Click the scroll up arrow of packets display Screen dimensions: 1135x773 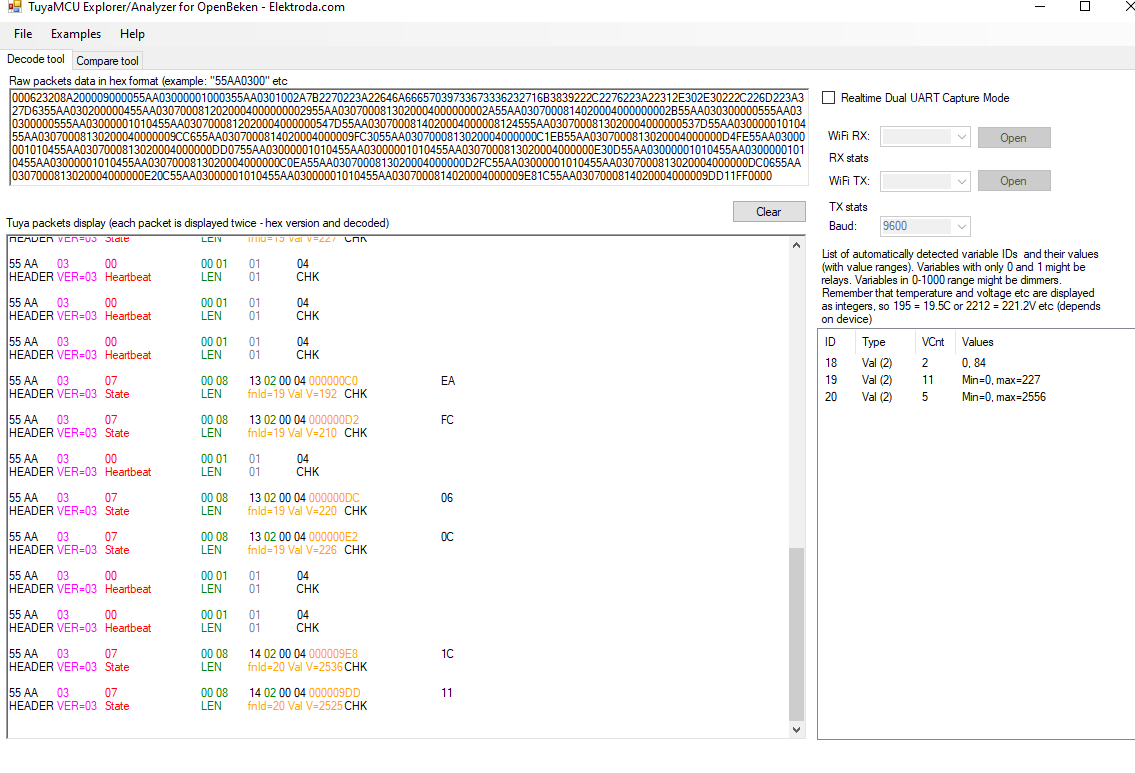coord(796,245)
